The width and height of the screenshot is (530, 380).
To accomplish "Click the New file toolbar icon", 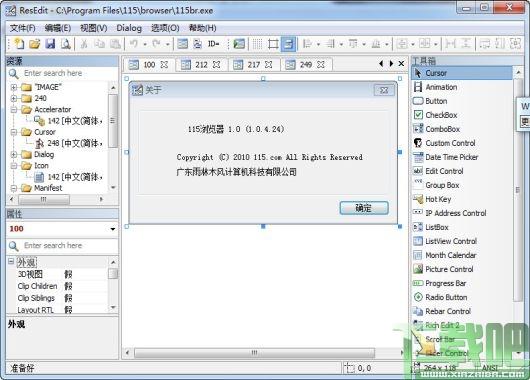I will point(19,44).
